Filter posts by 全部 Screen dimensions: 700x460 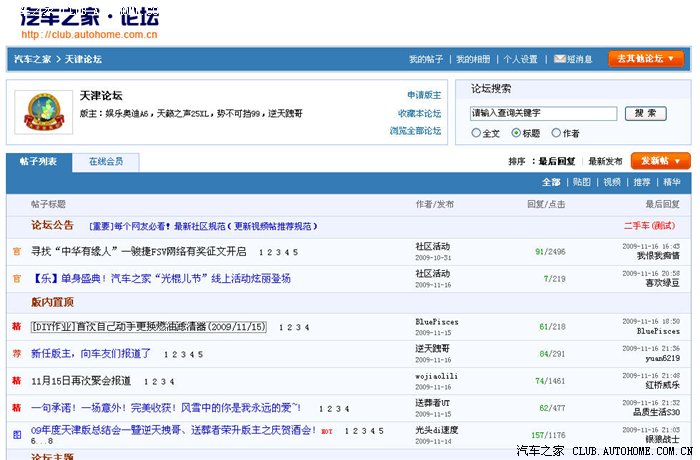pyautogui.click(x=551, y=182)
